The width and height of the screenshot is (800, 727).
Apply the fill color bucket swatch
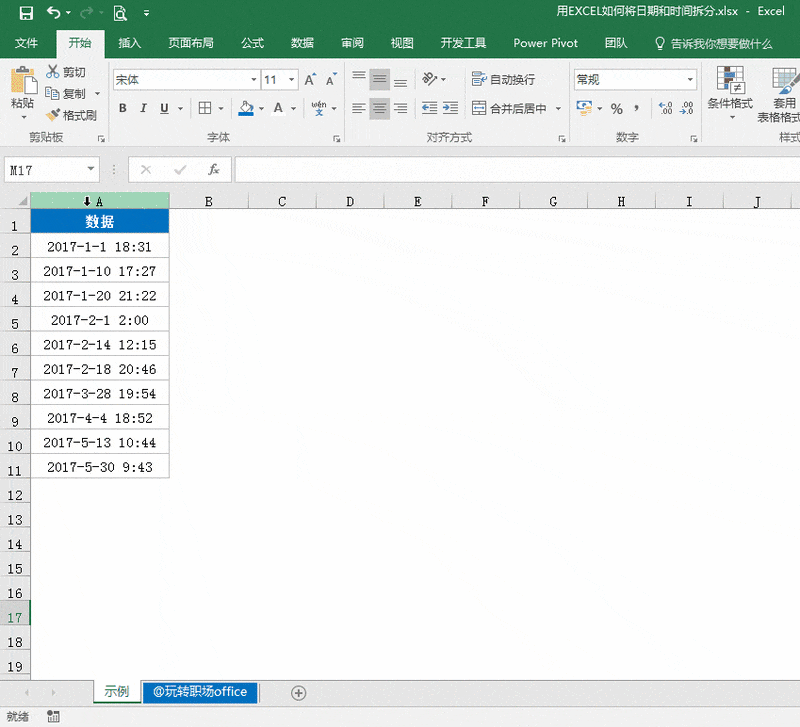[246, 108]
